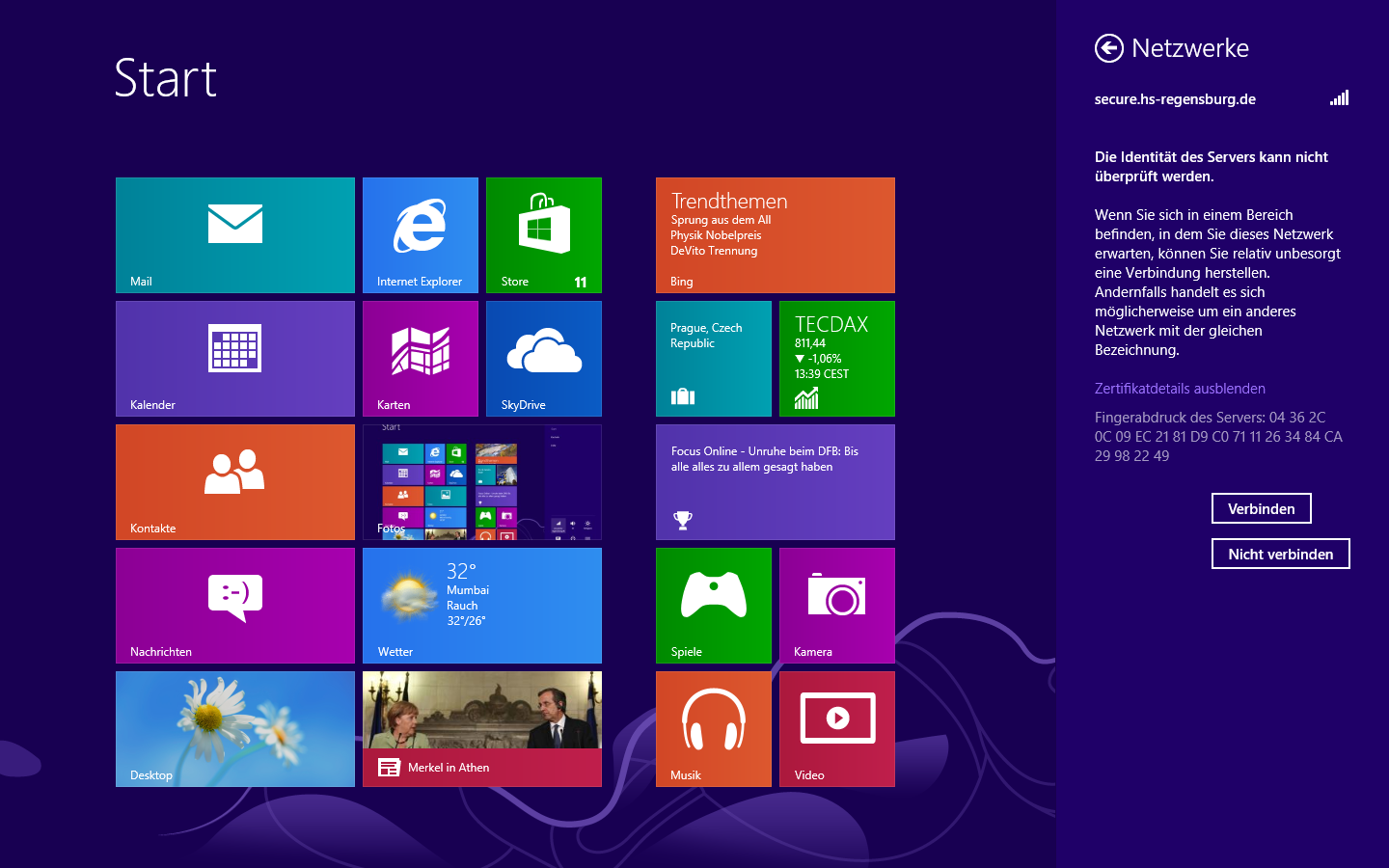Open the Kamera tile
The width and height of the screenshot is (1389, 868).
(x=837, y=606)
